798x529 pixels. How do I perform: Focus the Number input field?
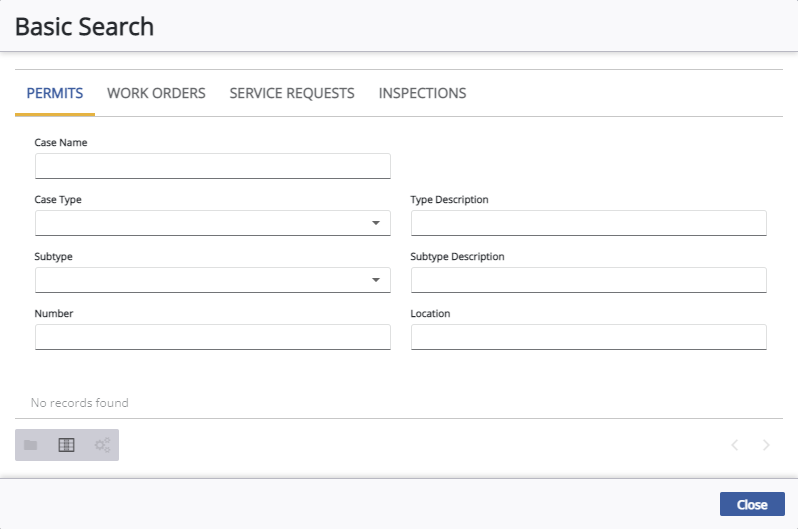[213, 337]
